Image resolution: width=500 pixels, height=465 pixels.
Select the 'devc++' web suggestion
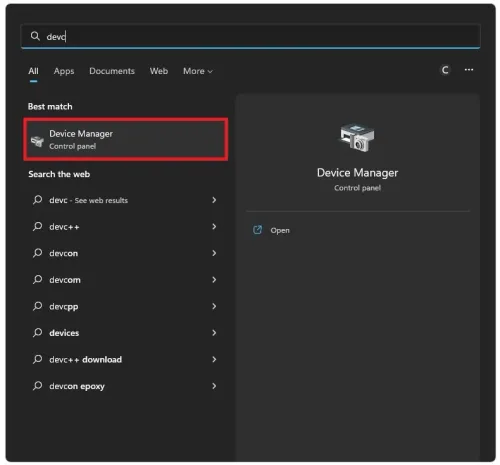coord(125,227)
